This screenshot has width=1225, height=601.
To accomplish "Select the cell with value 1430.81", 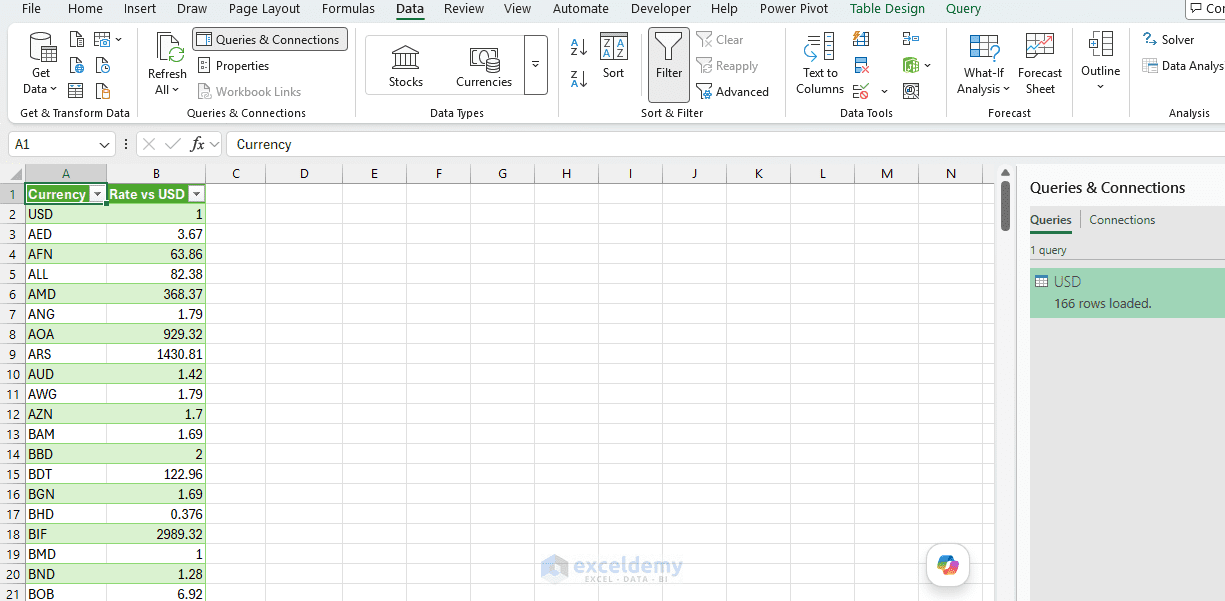I will pos(156,354).
